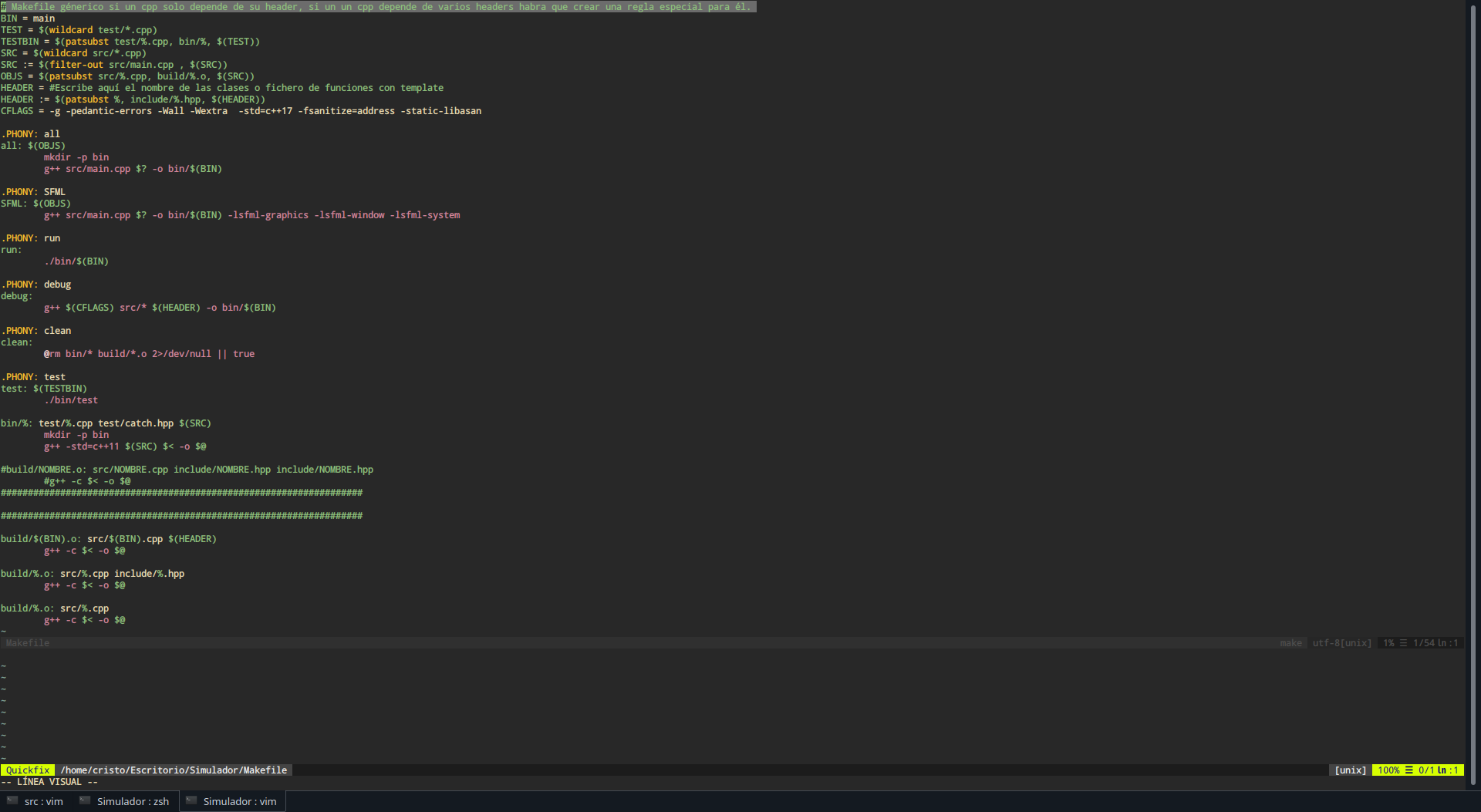Click the terminal icon on the src:vim tab
Screen dimensions: 1481x812
[x=12, y=800]
